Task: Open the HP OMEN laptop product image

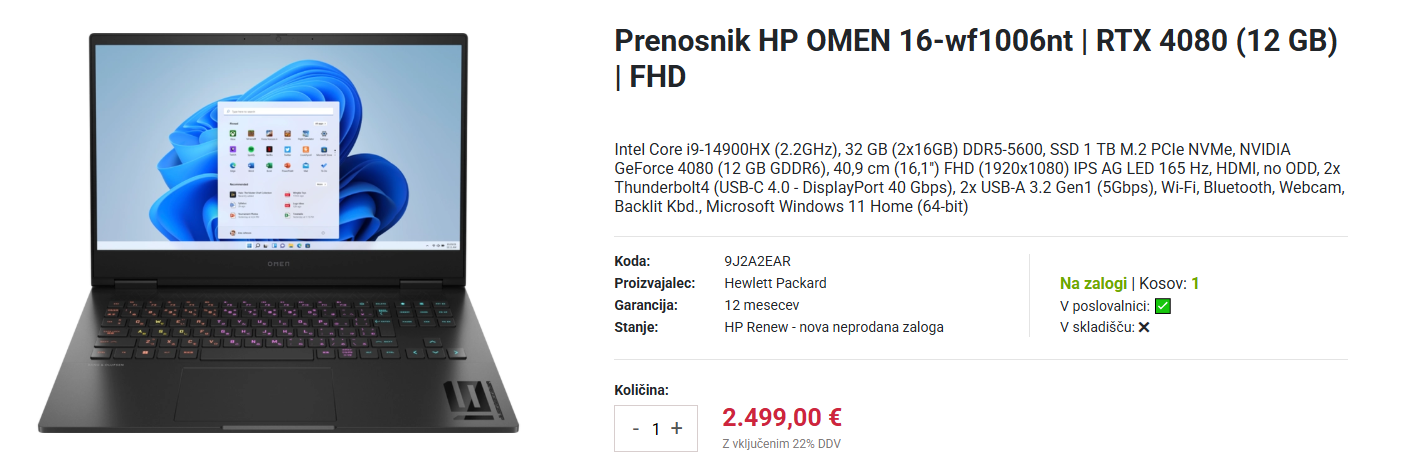Action: [279, 232]
